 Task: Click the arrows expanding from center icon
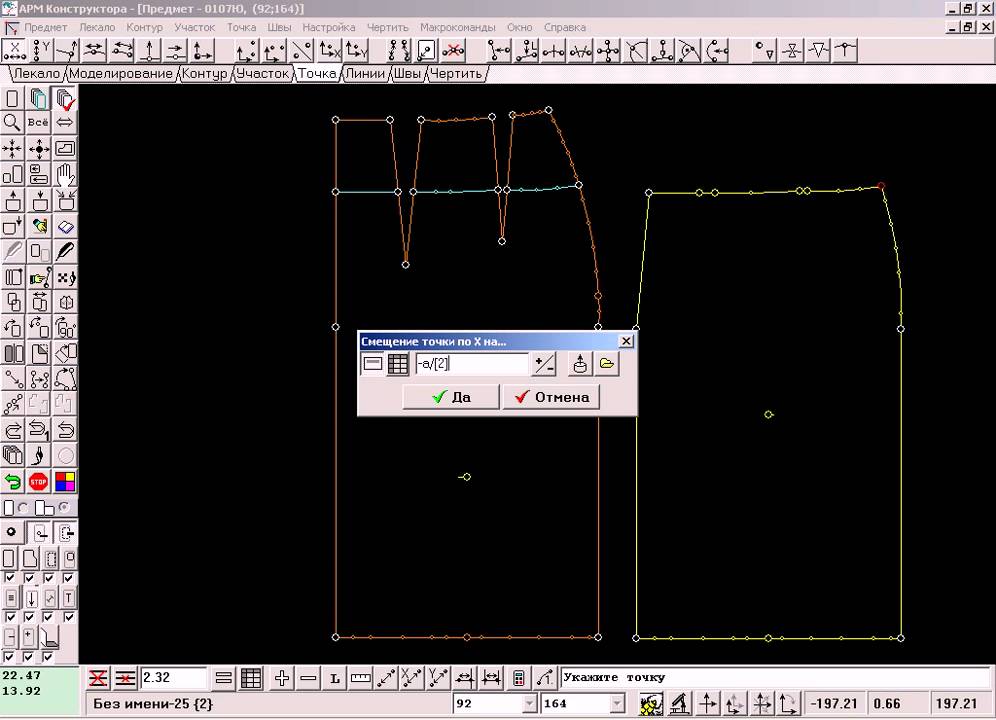point(39,149)
